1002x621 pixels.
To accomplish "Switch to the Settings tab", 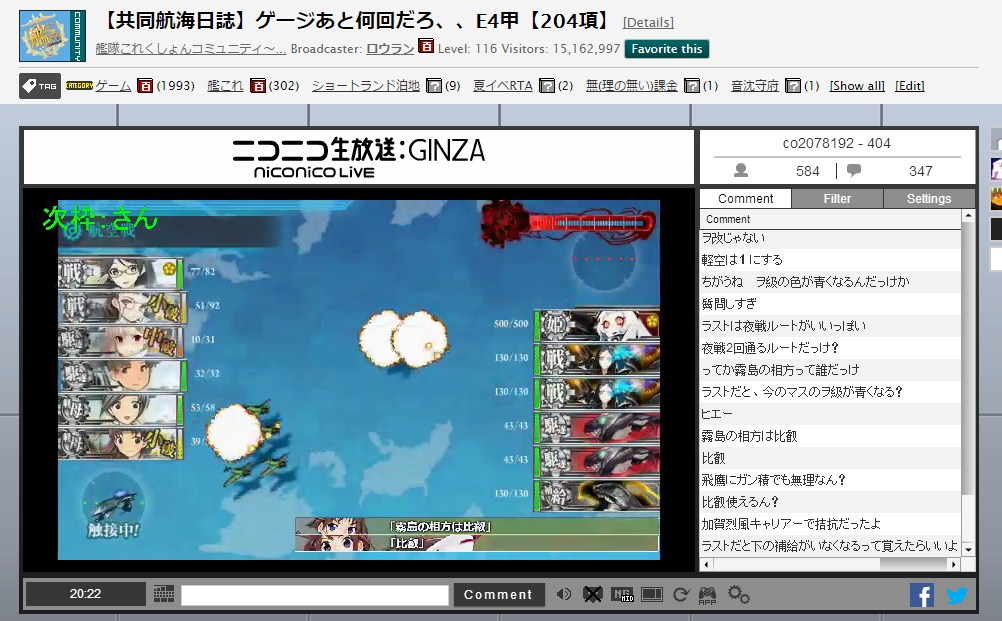I will pyautogui.click(x=929, y=199).
